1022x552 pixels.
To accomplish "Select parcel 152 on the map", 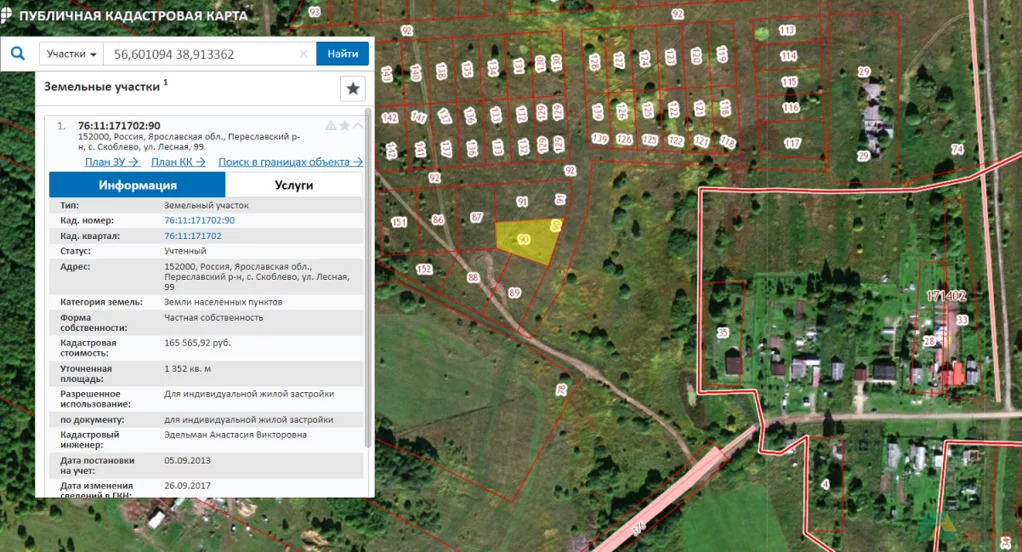I will (424, 269).
